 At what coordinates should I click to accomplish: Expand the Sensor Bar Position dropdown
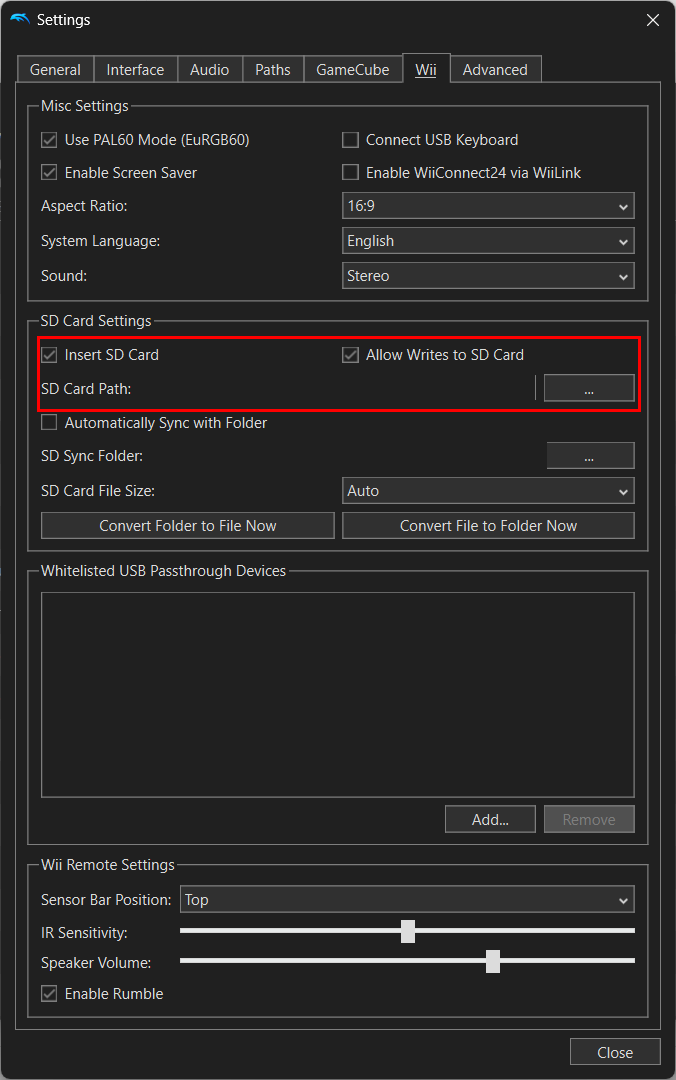click(x=407, y=900)
